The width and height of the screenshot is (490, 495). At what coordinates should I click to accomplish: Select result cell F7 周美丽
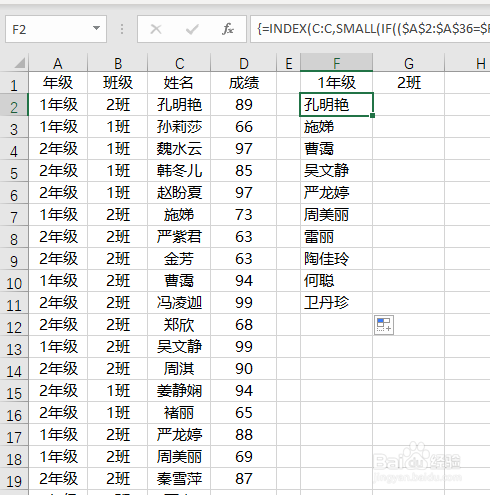(x=336, y=215)
